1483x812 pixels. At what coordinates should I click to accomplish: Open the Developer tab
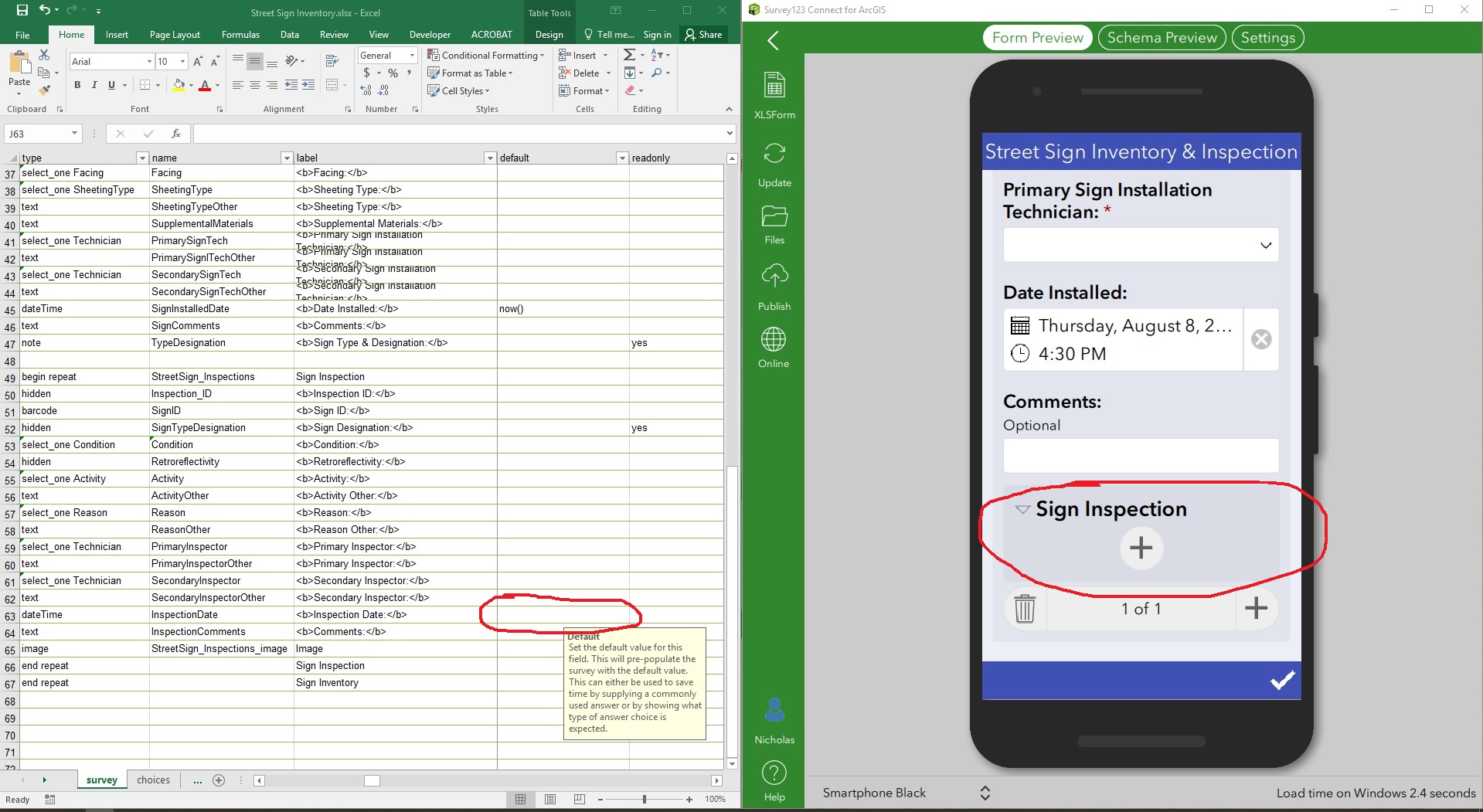(430, 35)
